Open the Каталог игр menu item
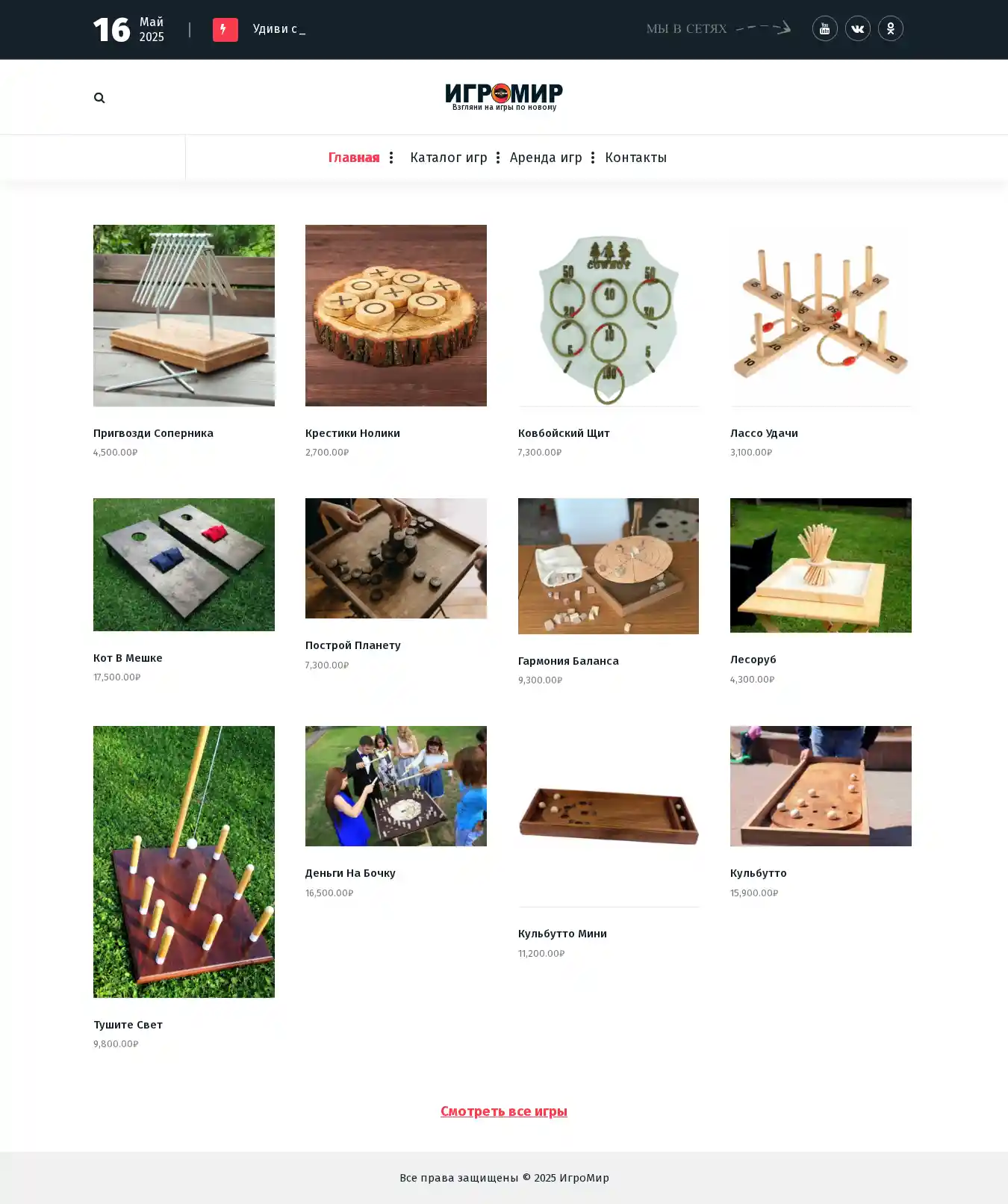 click(x=449, y=158)
